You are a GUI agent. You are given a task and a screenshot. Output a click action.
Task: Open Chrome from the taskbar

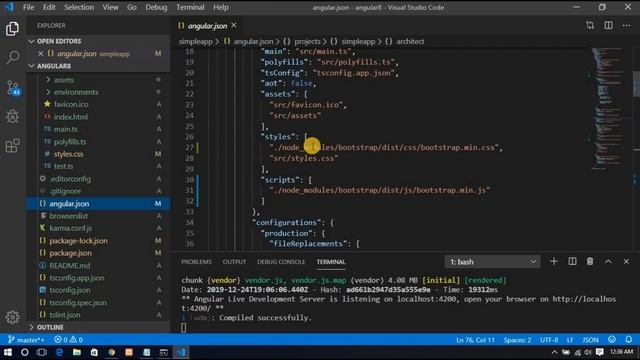pos(111,352)
